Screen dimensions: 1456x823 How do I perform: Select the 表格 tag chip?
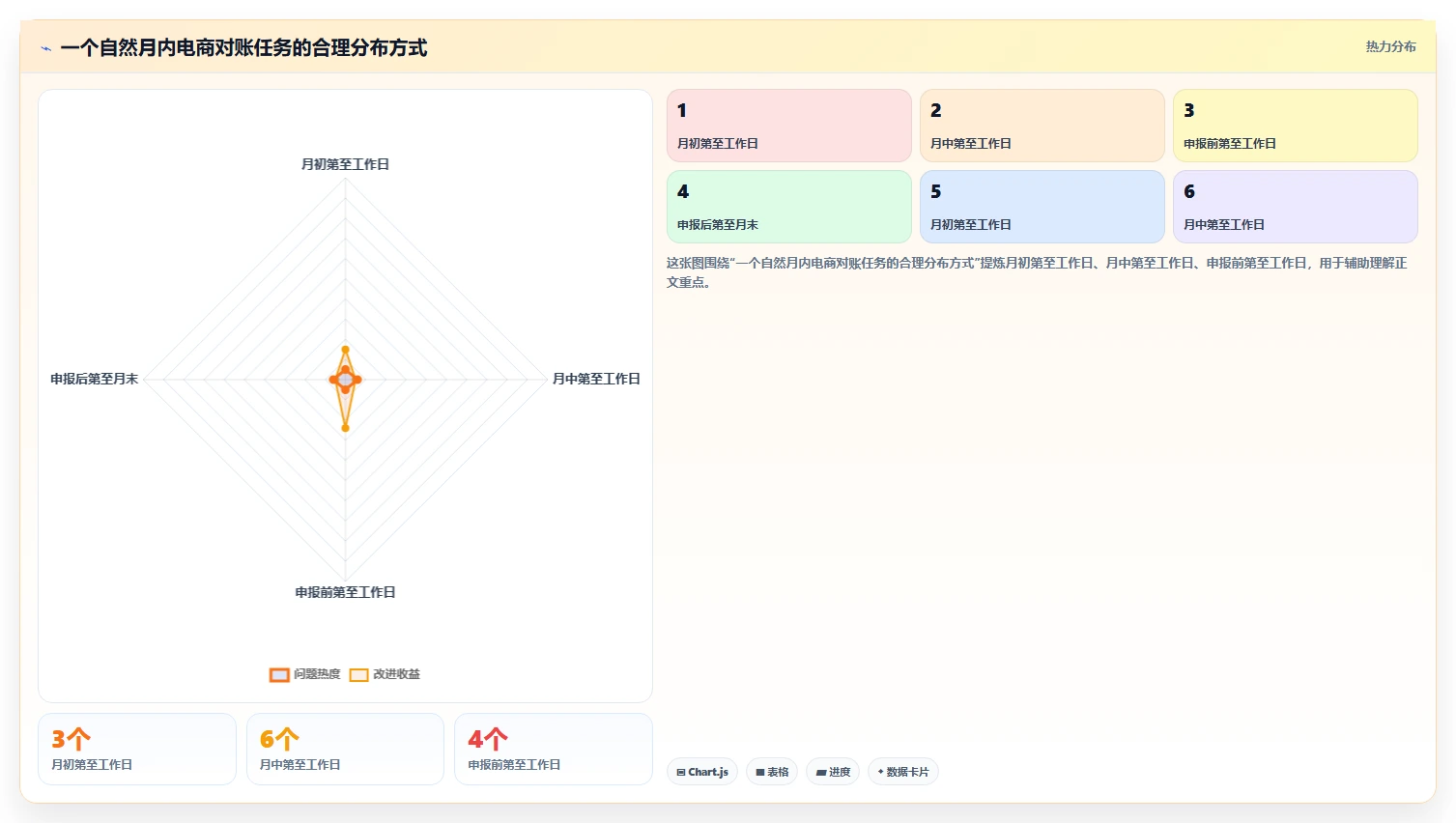[x=772, y=772]
